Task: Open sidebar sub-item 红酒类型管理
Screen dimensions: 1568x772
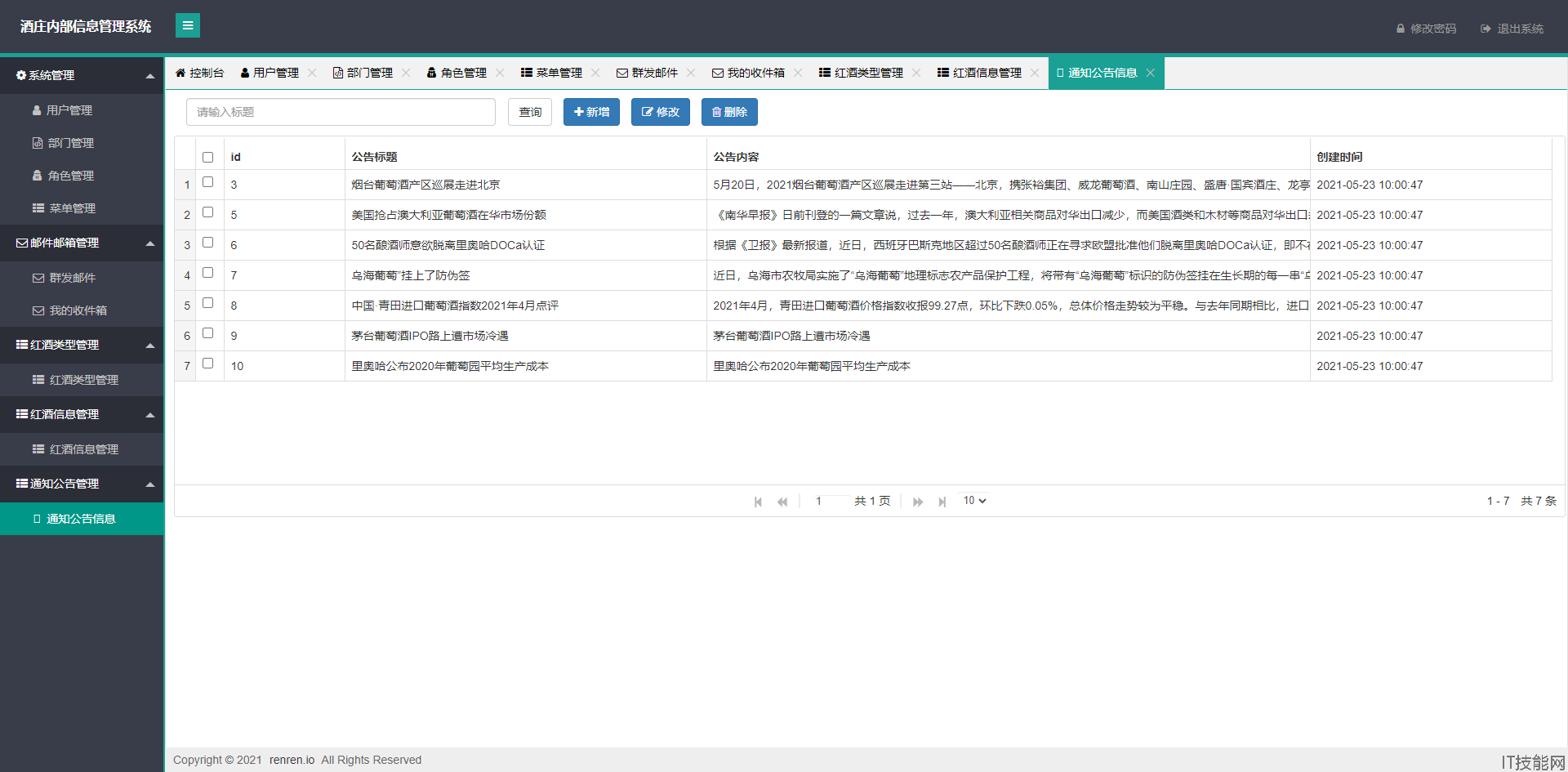Action: click(82, 380)
